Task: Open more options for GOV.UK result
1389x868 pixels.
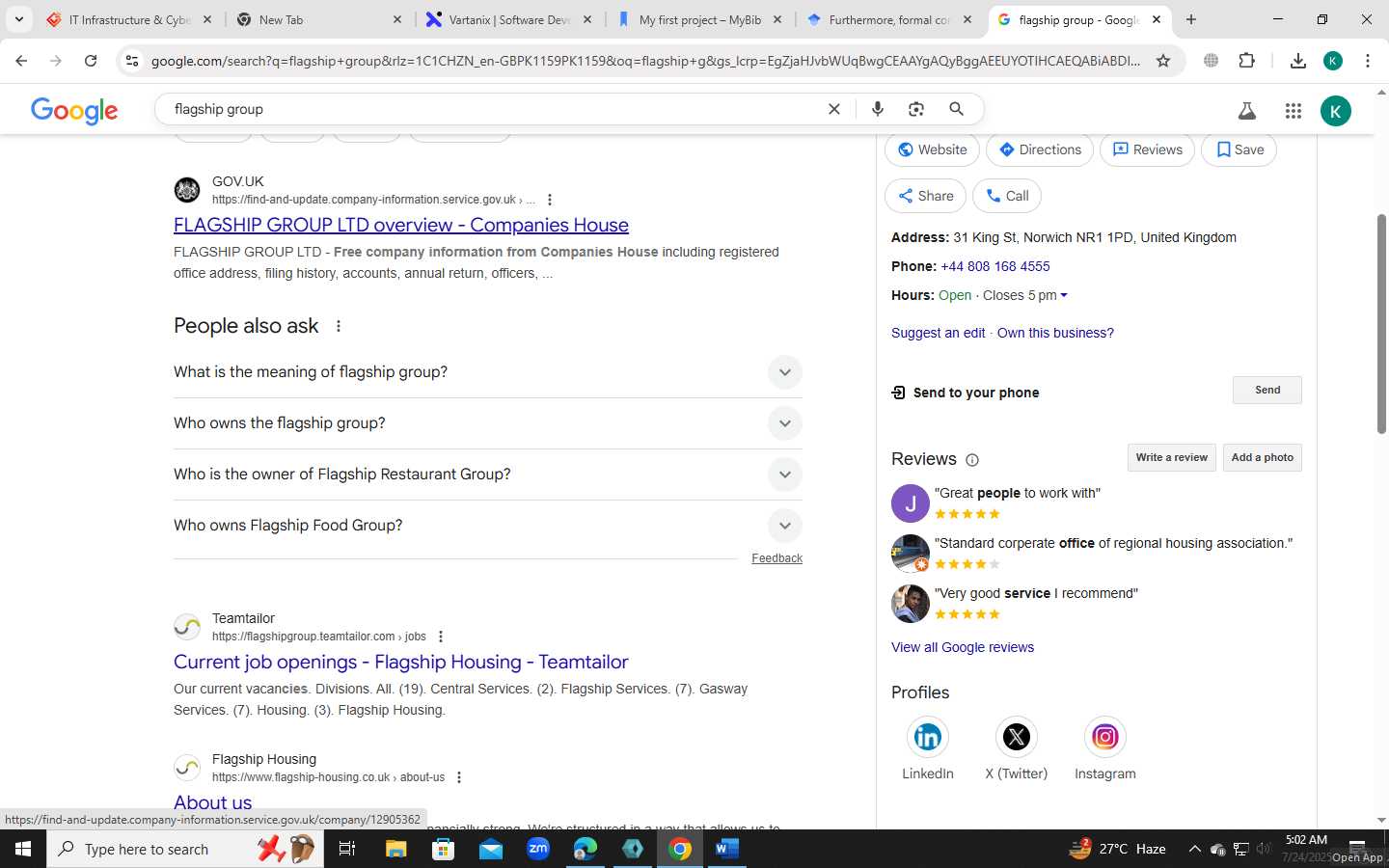Action: (x=550, y=200)
